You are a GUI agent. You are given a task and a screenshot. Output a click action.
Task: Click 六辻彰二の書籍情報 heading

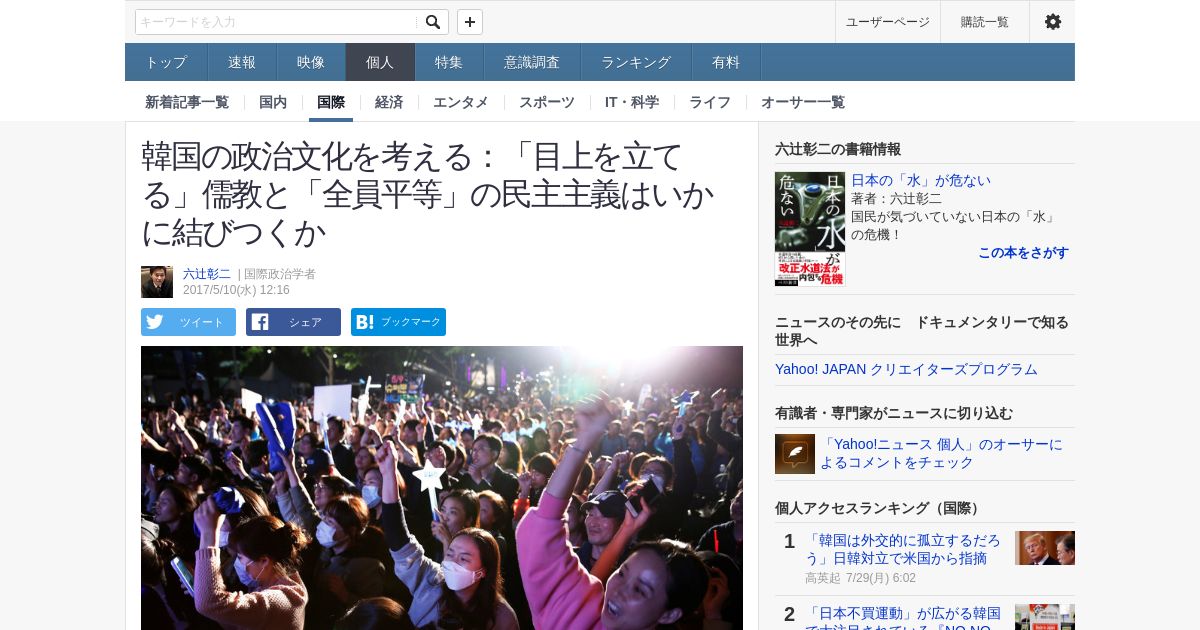coord(838,149)
